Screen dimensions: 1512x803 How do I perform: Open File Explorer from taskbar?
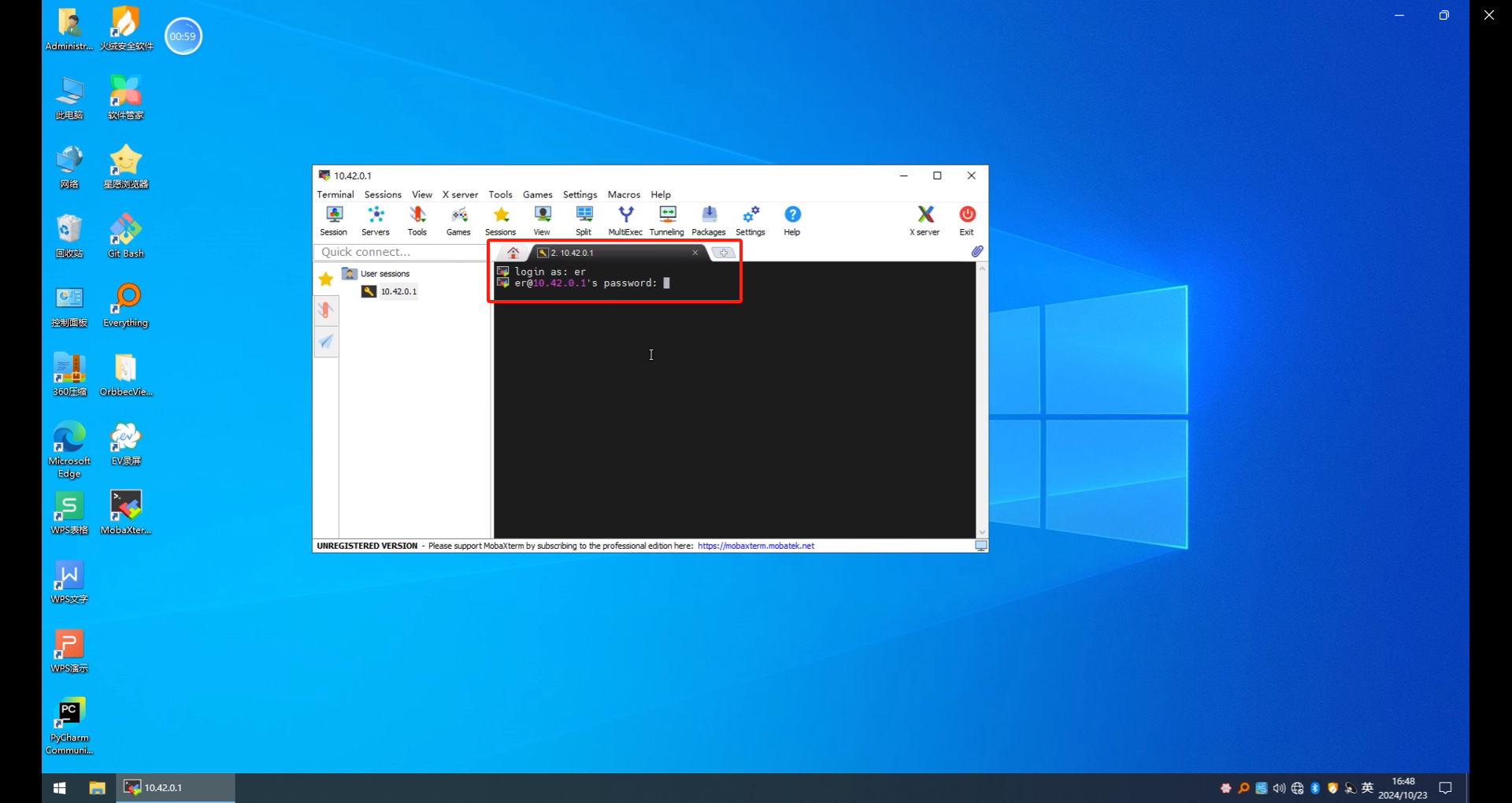(x=97, y=788)
